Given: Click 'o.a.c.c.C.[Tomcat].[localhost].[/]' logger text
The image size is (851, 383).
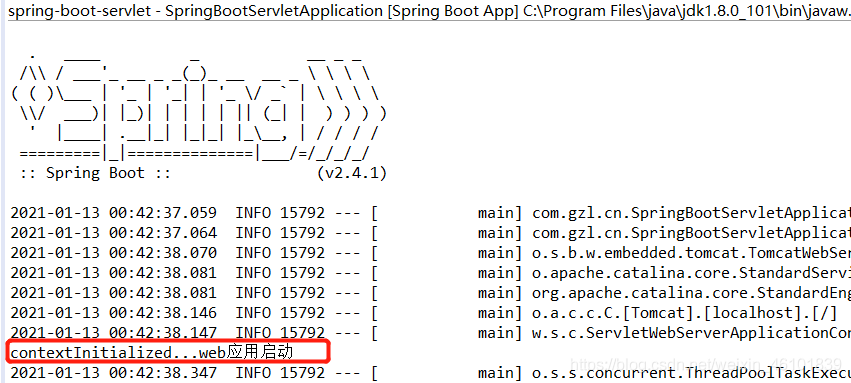Looking at the screenshot, I should click(x=684, y=313).
